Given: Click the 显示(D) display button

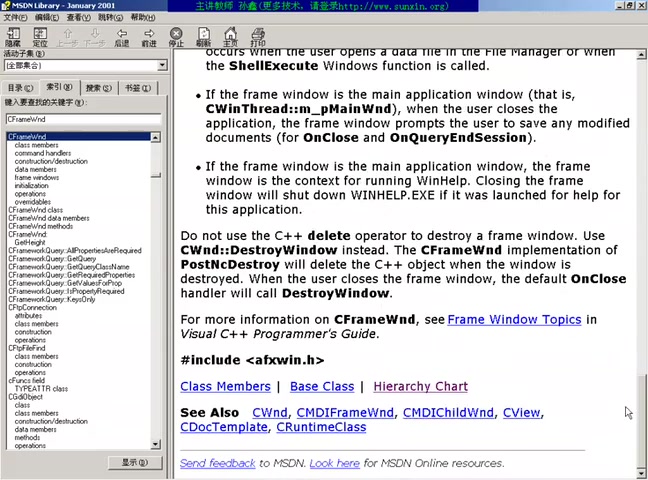Looking at the screenshot, I should click(135, 462).
